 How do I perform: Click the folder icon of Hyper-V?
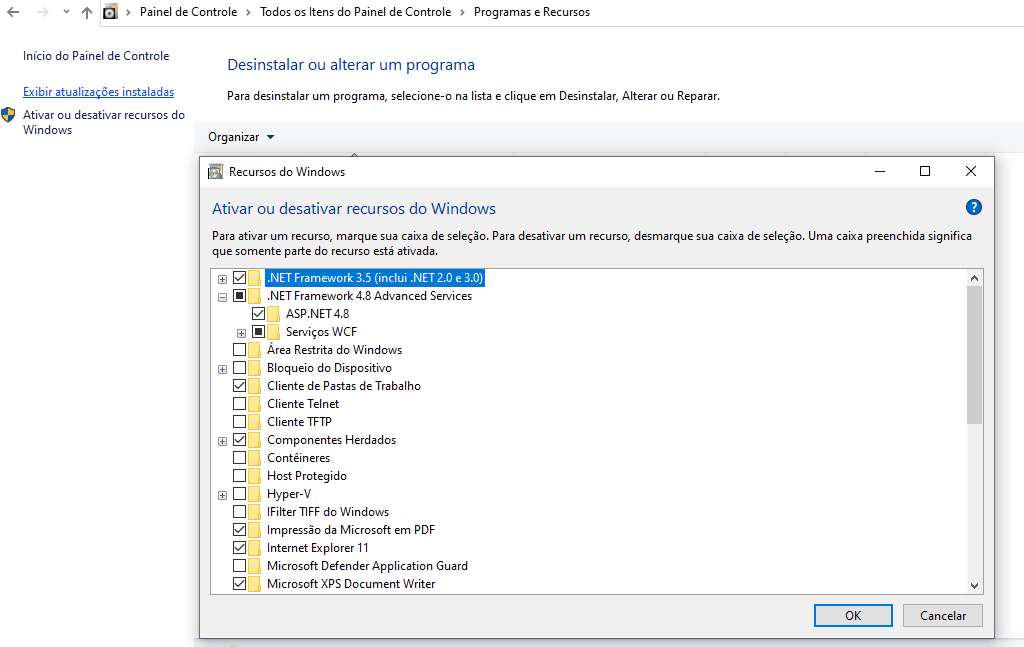point(255,494)
